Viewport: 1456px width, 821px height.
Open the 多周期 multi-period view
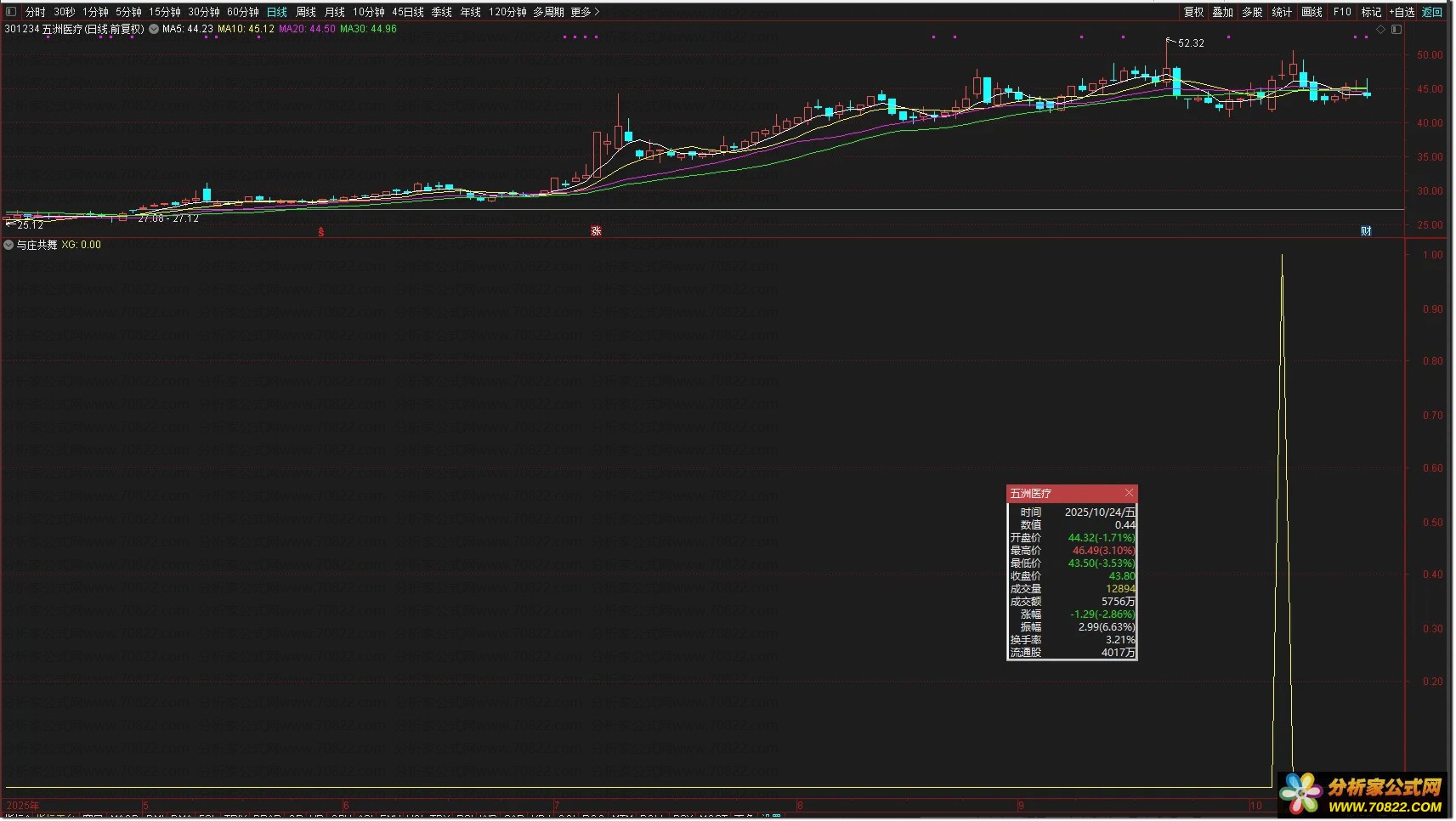coord(549,12)
